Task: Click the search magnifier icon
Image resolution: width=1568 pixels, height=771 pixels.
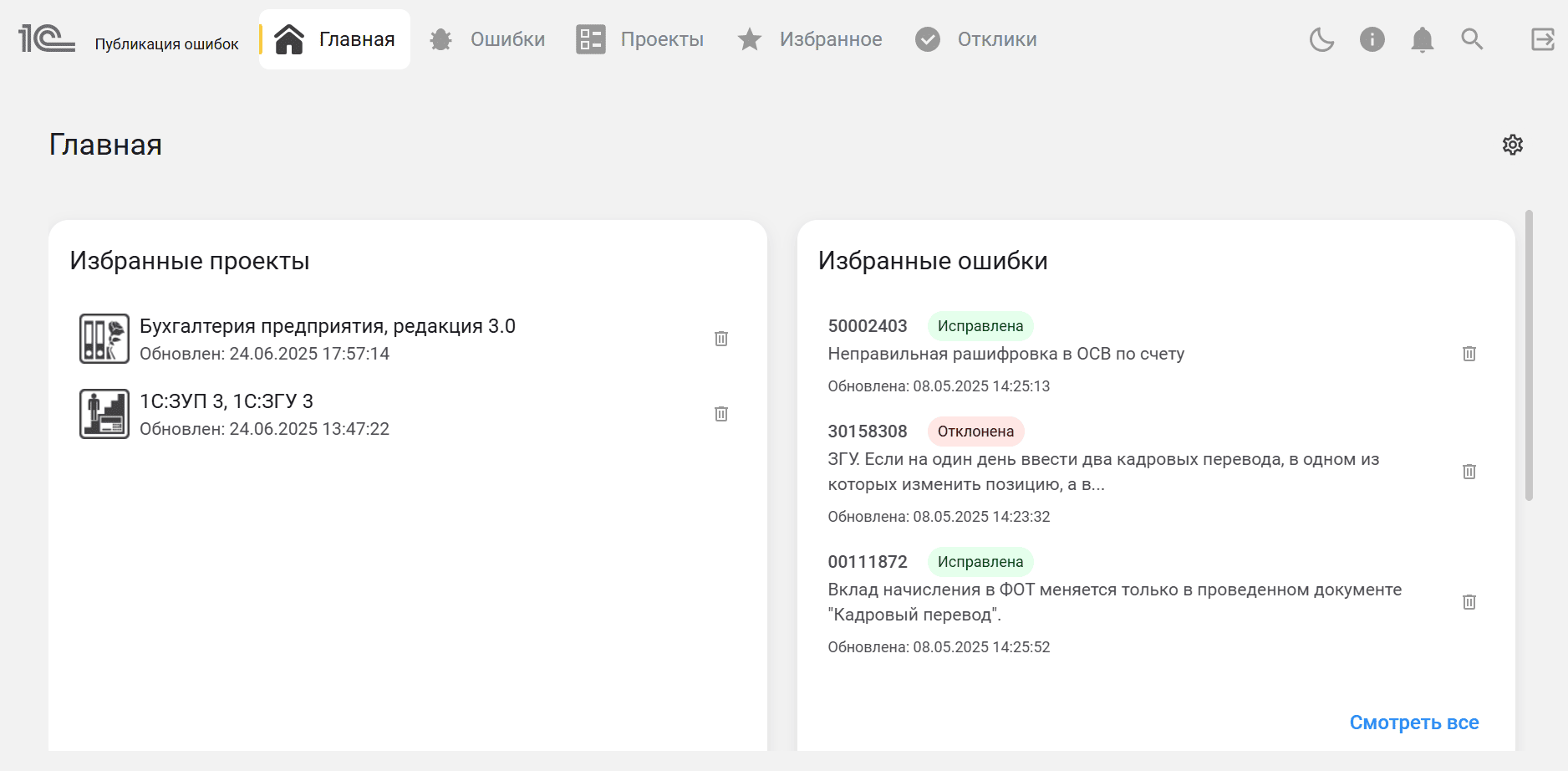Action: click(x=1472, y=39)
